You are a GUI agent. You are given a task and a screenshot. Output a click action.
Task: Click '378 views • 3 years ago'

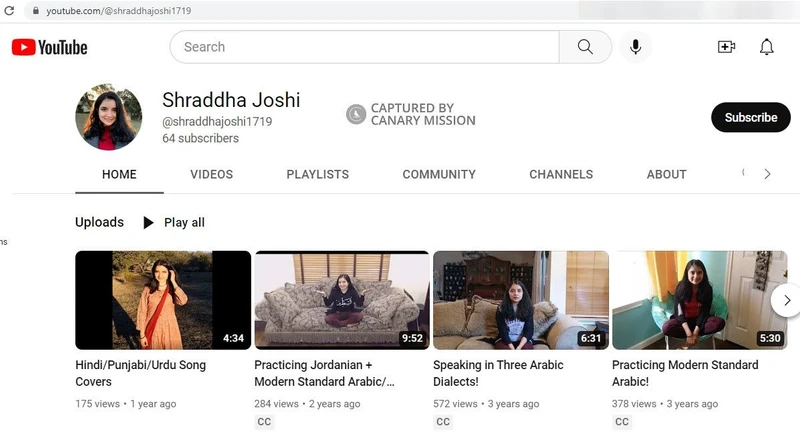point(665,404)
